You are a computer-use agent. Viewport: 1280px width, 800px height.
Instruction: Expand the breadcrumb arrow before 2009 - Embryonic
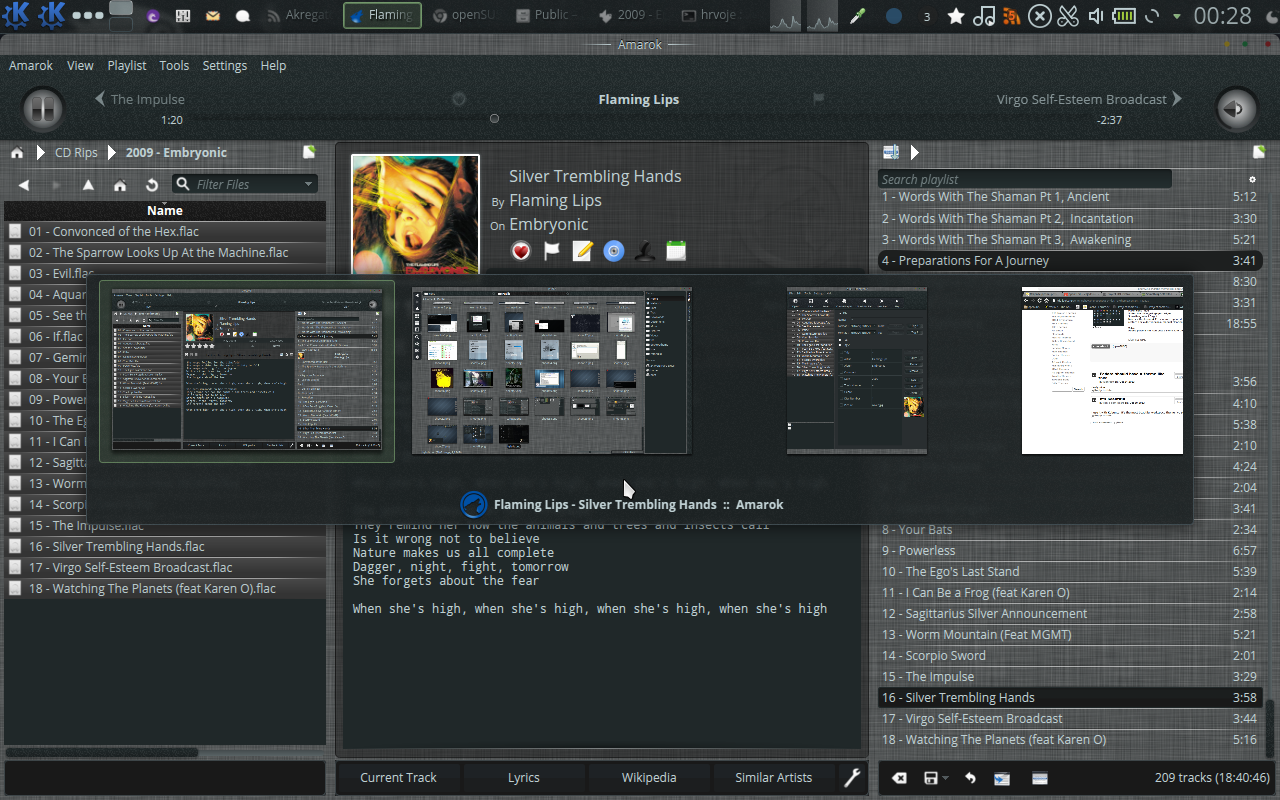[x=112, y=153]
